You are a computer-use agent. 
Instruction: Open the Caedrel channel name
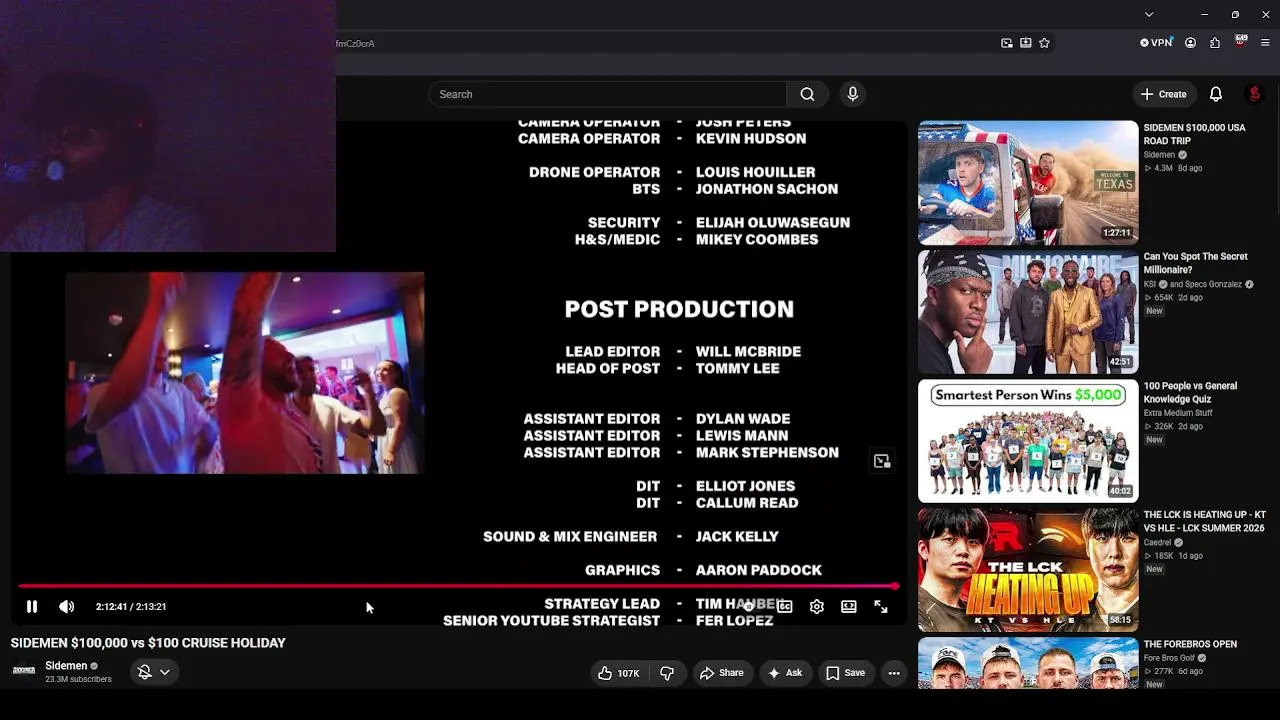coord(1159,542)
